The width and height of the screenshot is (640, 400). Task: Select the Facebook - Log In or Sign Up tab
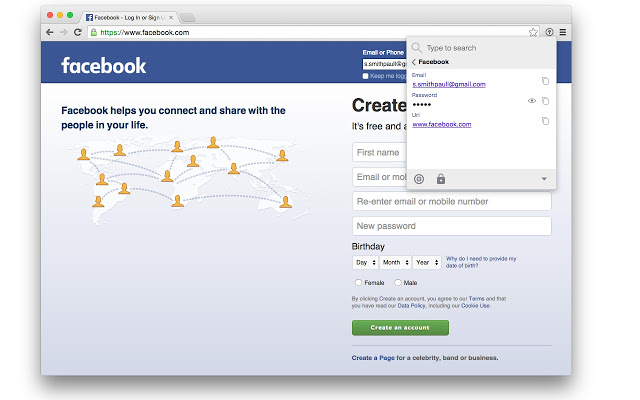(x=129, y=18)
